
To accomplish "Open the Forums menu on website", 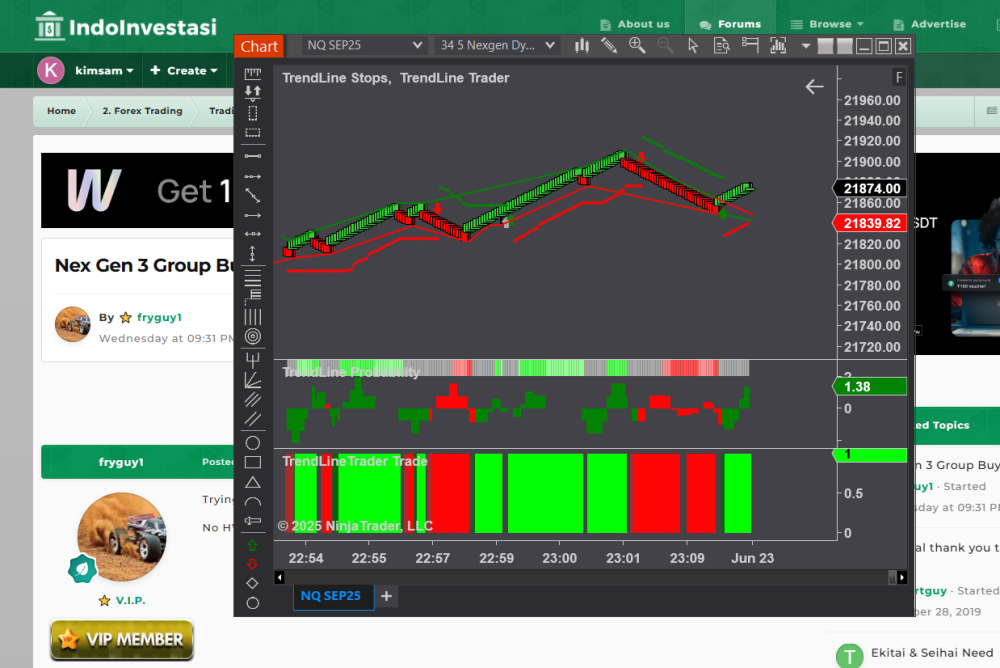I will tap(730, 24).
